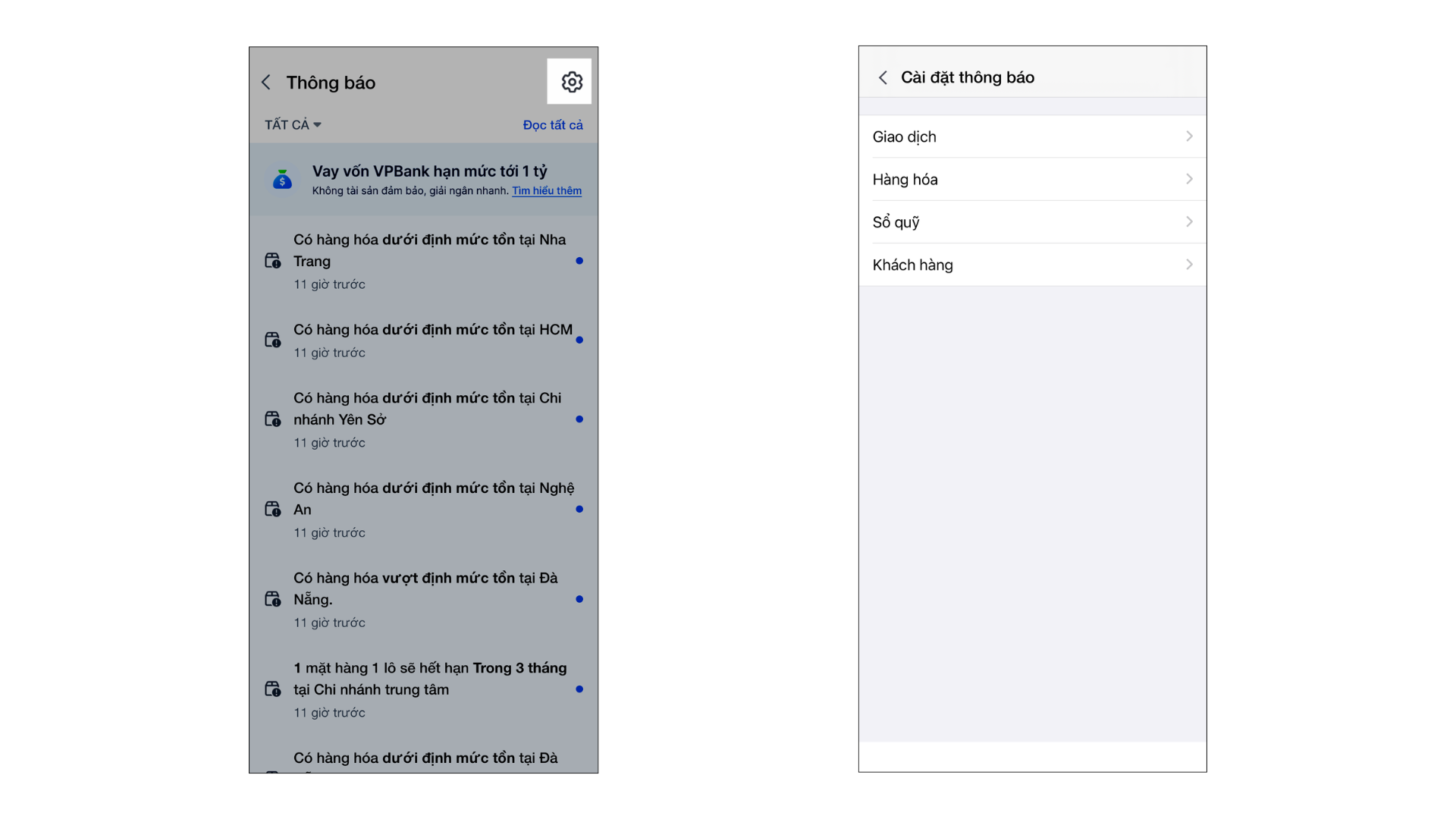Click the inventory icon beside the expiring batch notification
This screenshot has height=819, width=1456.
[x=272, y=689]
